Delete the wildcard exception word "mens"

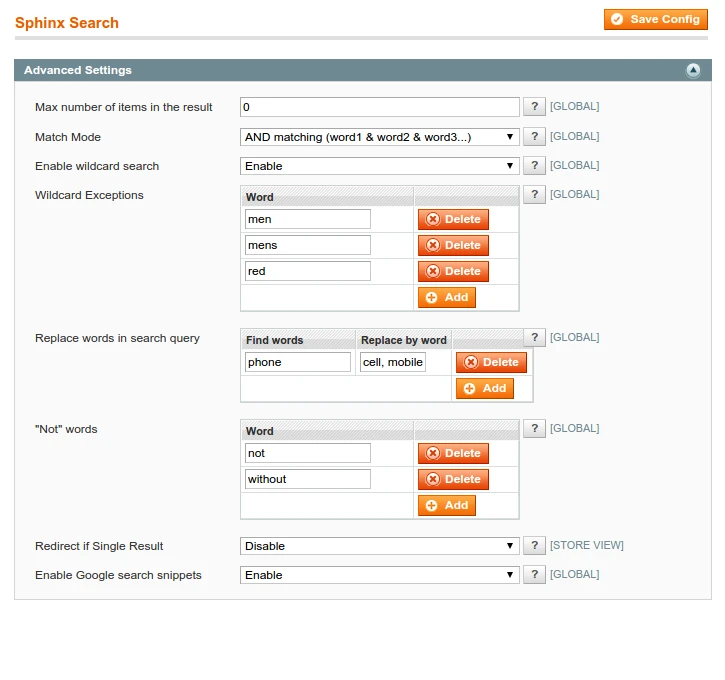tap(453, 245)
